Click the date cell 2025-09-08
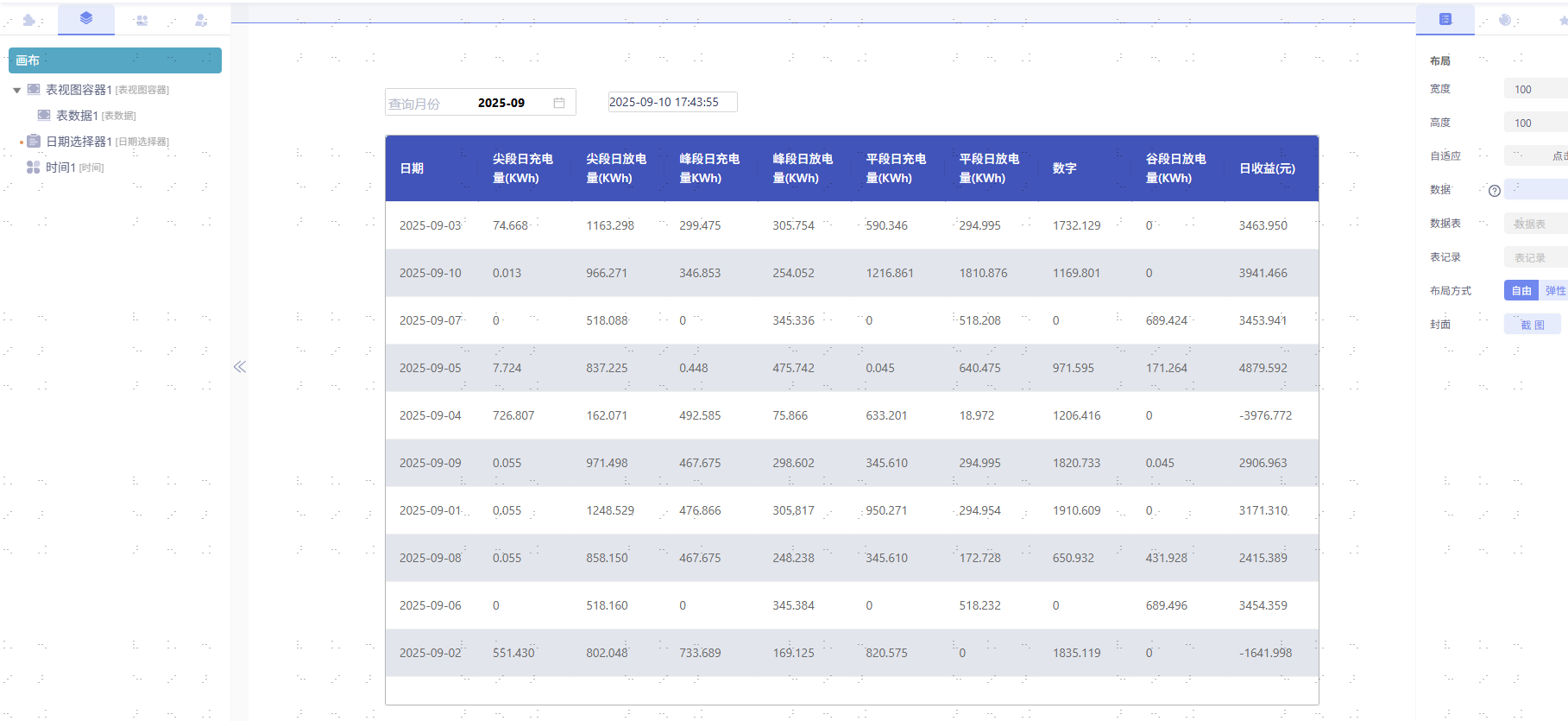This screenshot has height=721, width=1568. tap(431, 558)
